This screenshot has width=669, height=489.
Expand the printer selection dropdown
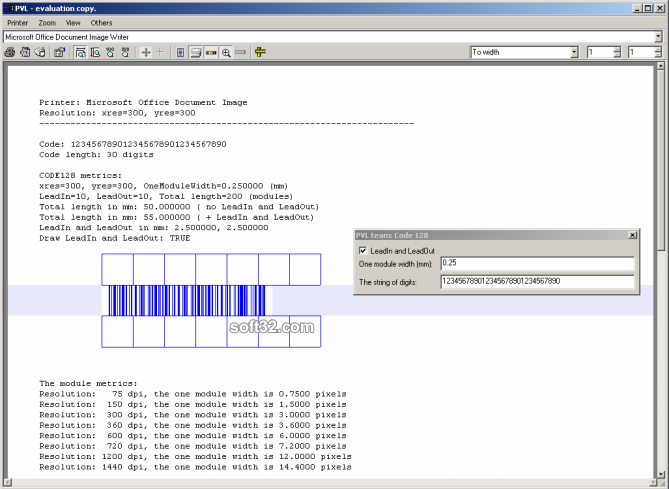click(x=658, y=37)
